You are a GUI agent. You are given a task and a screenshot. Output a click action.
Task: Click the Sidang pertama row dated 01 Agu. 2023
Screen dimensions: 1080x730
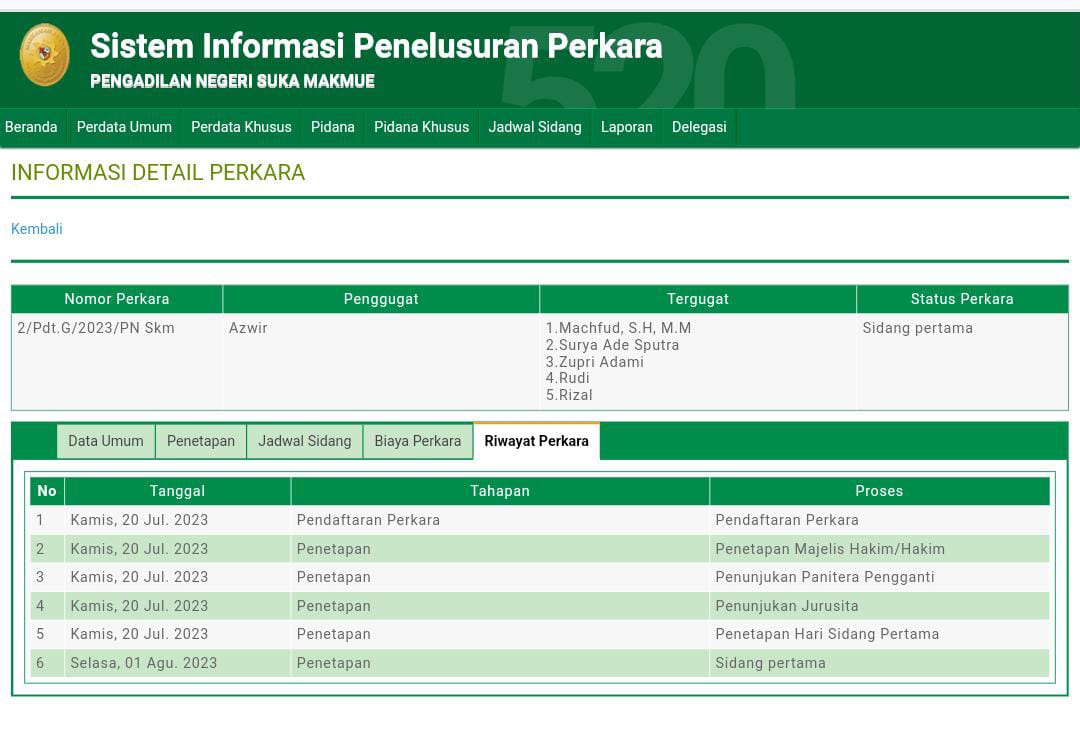(540, 663)
